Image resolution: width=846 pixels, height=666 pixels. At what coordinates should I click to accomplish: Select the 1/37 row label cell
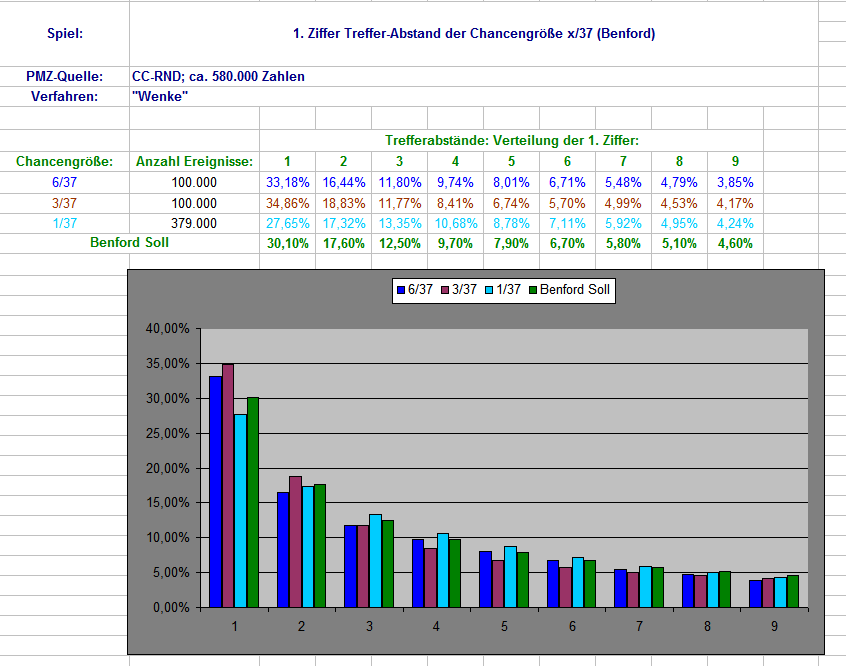pyautogui.click(x=65, y=223)
